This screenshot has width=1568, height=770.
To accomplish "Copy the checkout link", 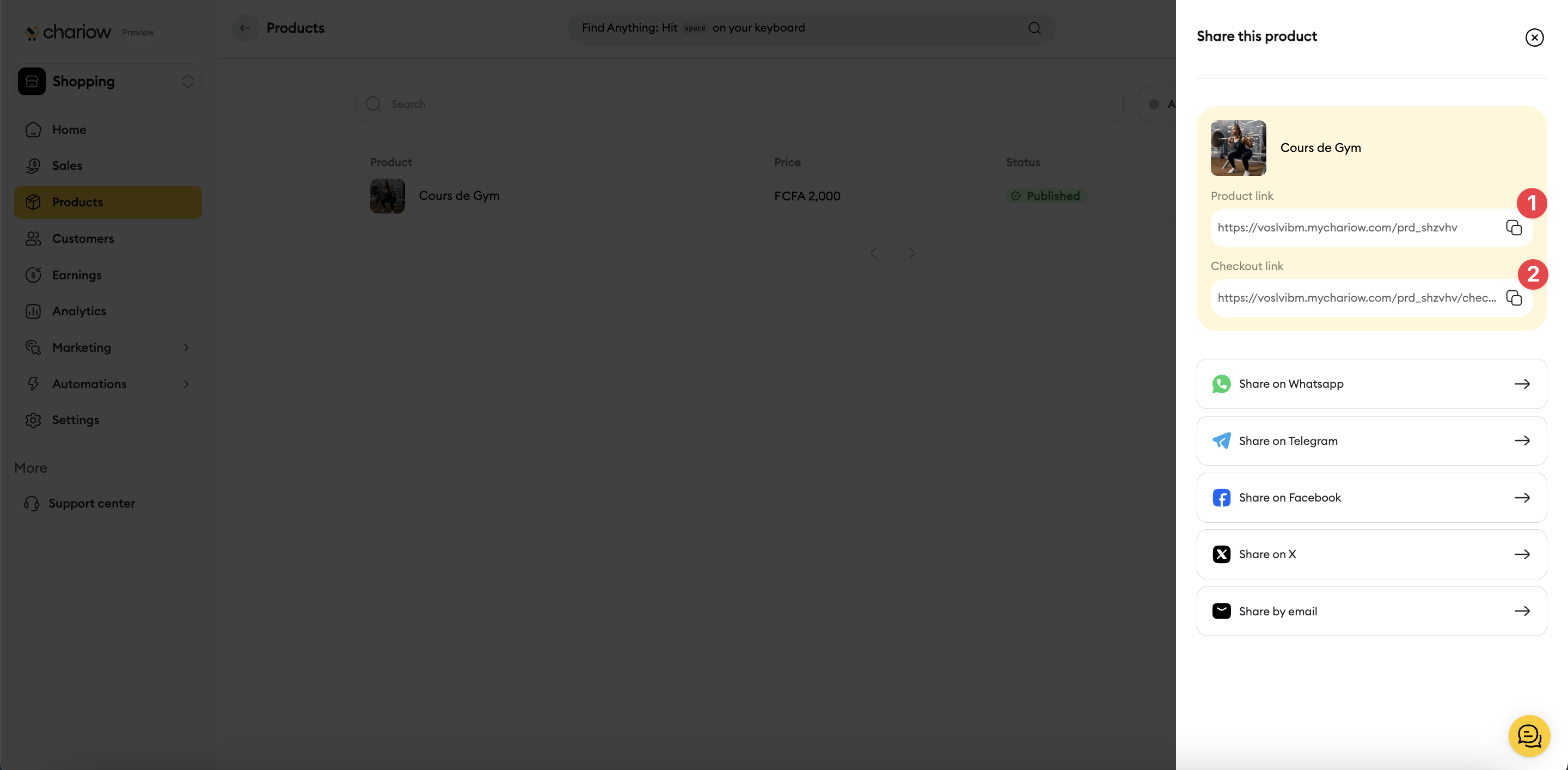I will pos(1513,298).
